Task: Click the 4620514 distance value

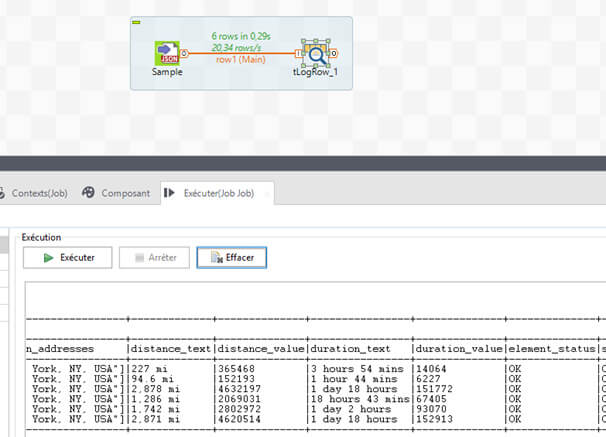Action: point(239,419)
